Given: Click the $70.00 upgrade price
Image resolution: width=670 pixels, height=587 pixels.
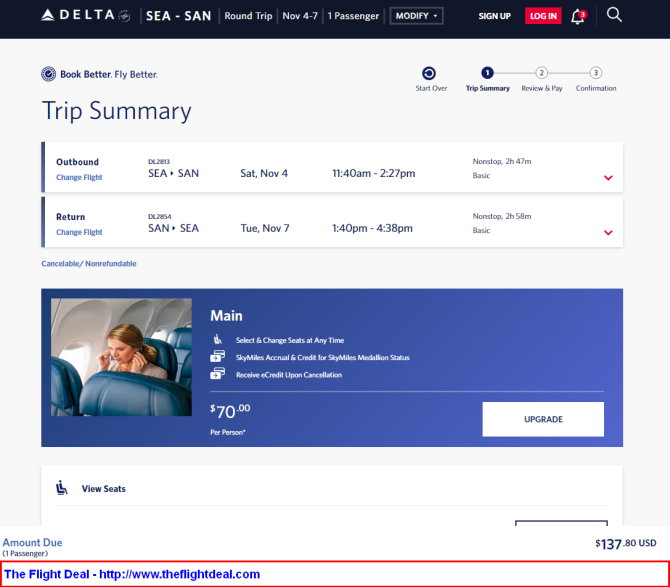Looking at the screenshot, I should coord(230,411).
